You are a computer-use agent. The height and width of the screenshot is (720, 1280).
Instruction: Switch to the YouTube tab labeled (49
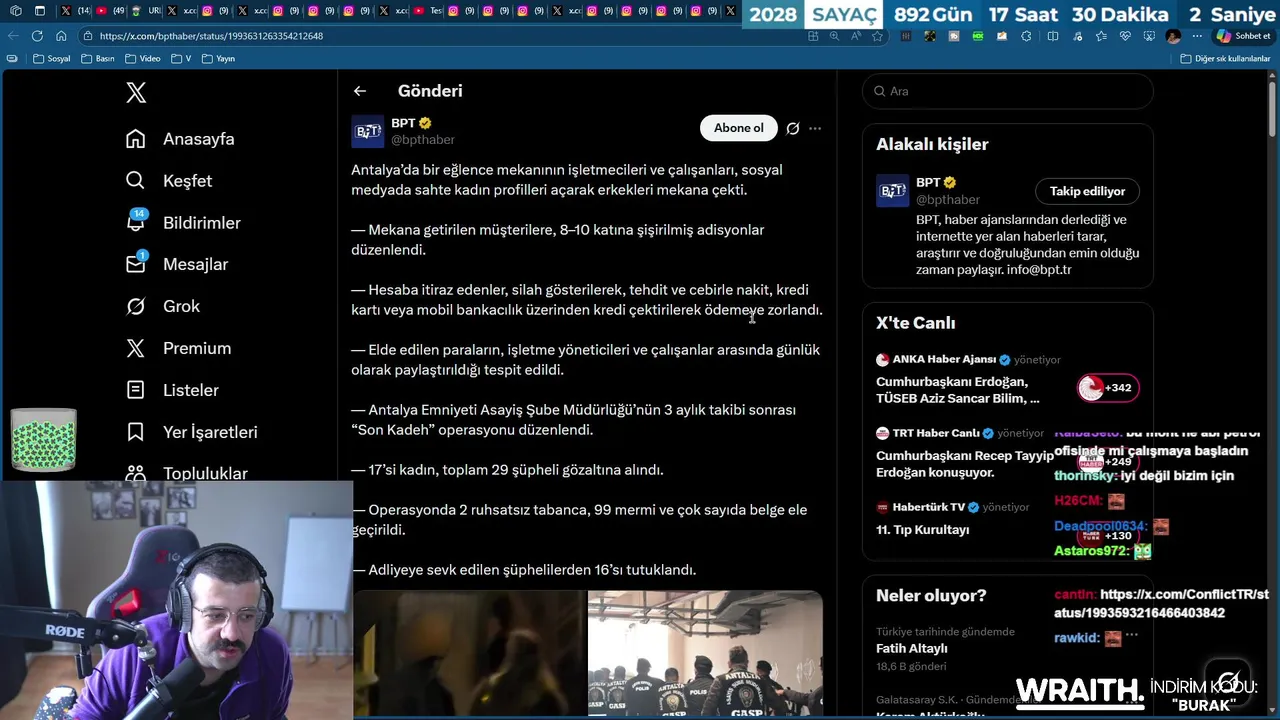pyautogui.click(x=110, y=11)
